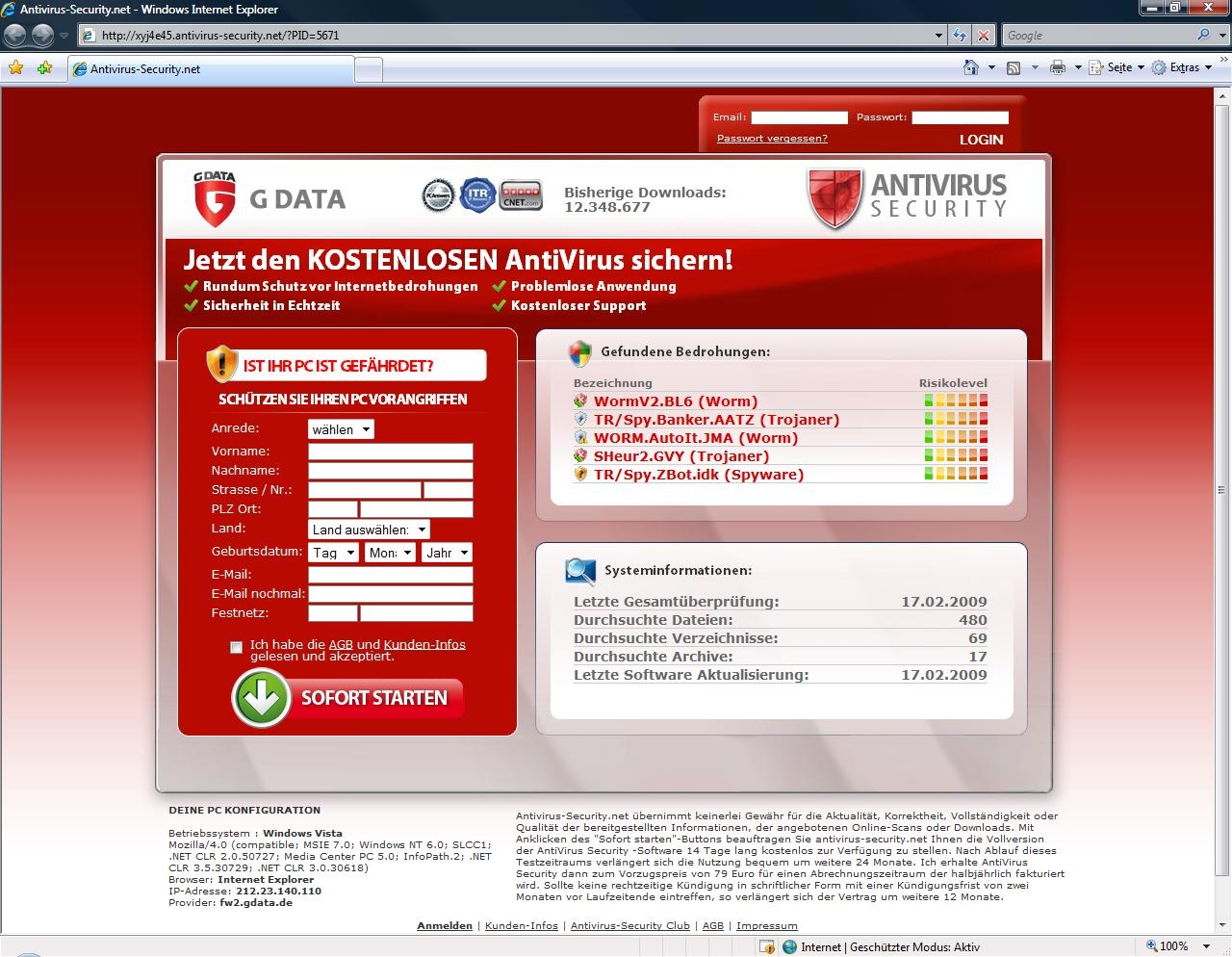1232x957 pixels.
Task: Click the 'Passwort vergessen?' link
Action: [x=772, y=139]
